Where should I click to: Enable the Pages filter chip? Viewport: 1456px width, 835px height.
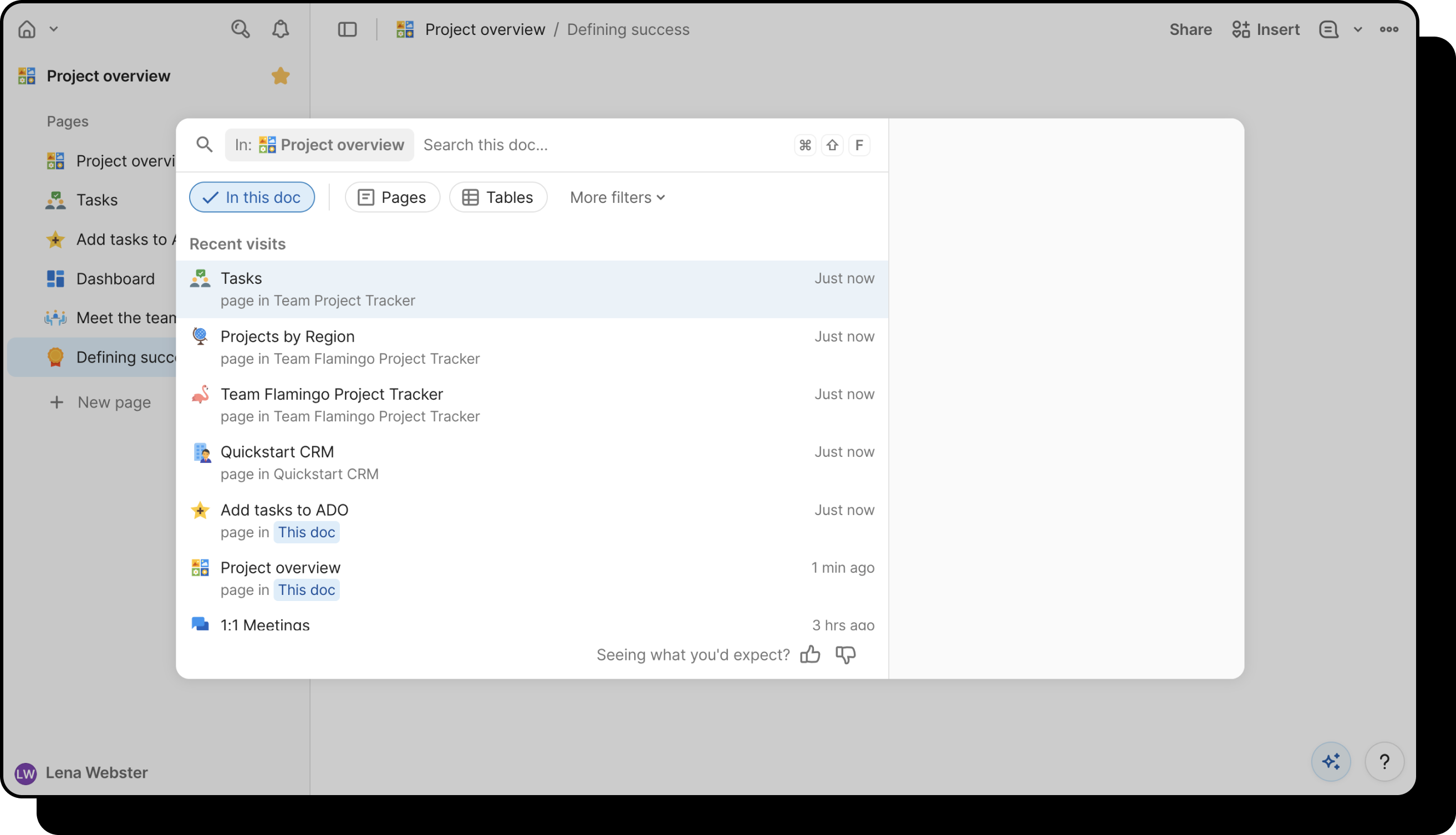(392, 197)
